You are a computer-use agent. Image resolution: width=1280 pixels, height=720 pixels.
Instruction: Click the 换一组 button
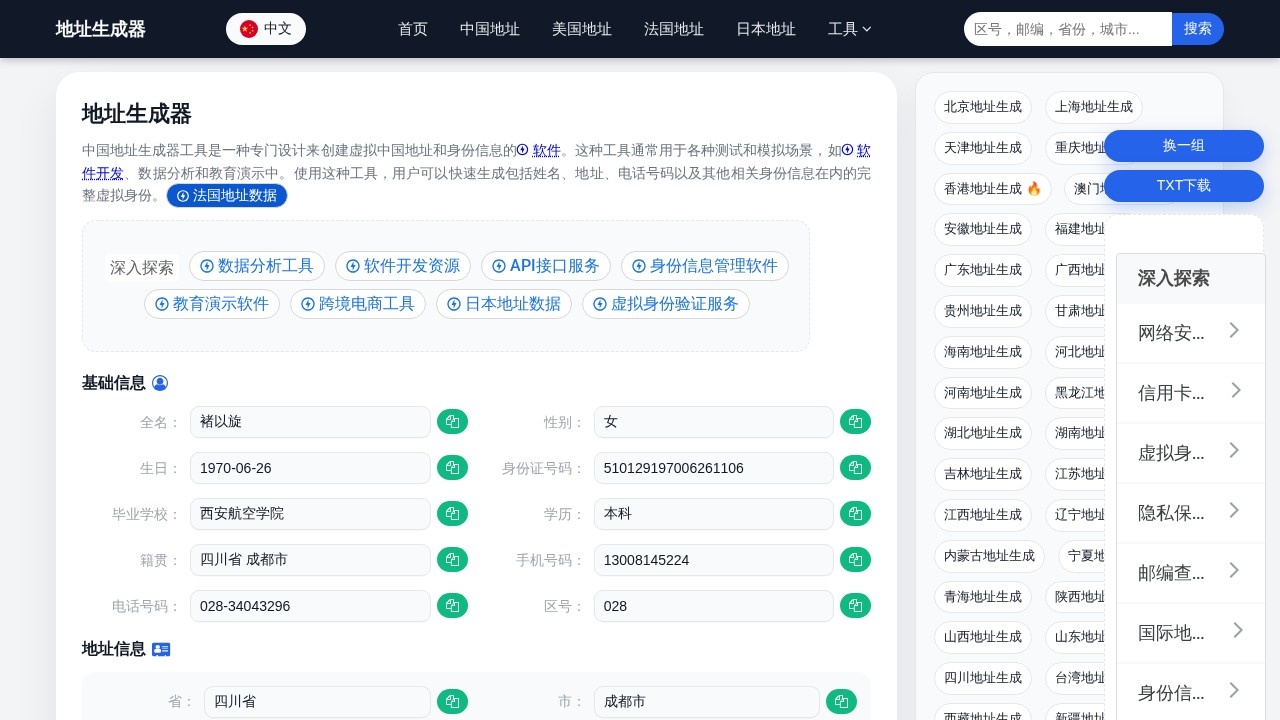(1183, 146)
